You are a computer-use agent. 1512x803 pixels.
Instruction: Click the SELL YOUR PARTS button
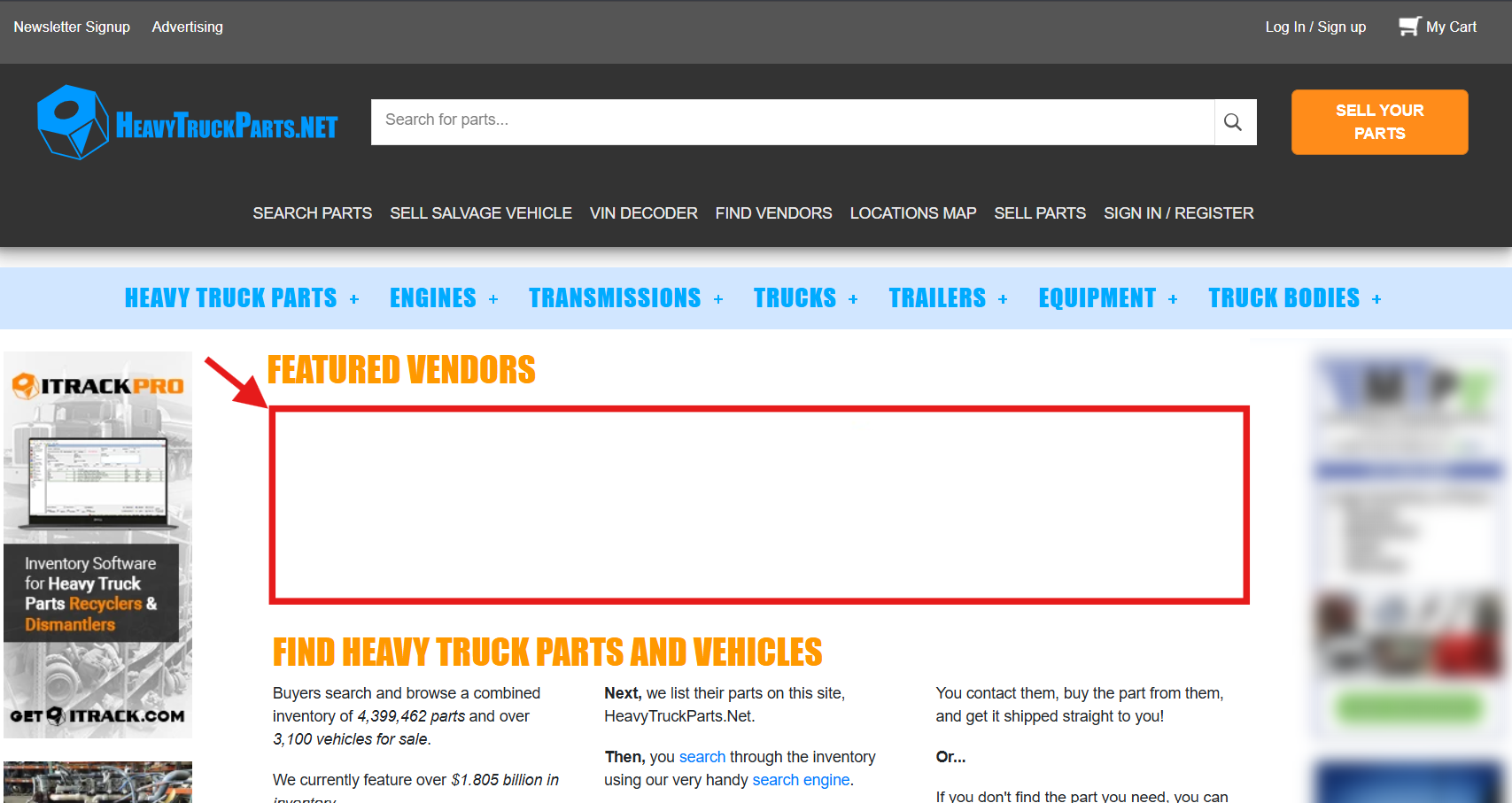click(1379, 122)
